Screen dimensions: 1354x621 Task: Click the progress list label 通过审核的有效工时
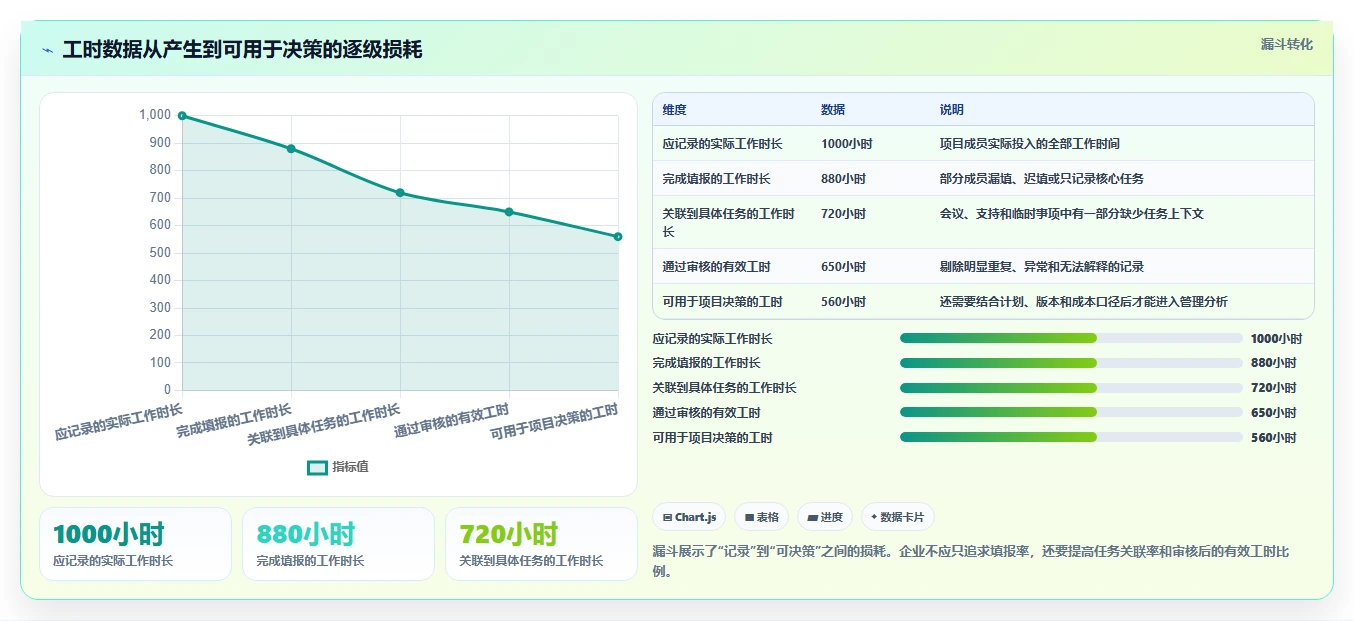706,413
